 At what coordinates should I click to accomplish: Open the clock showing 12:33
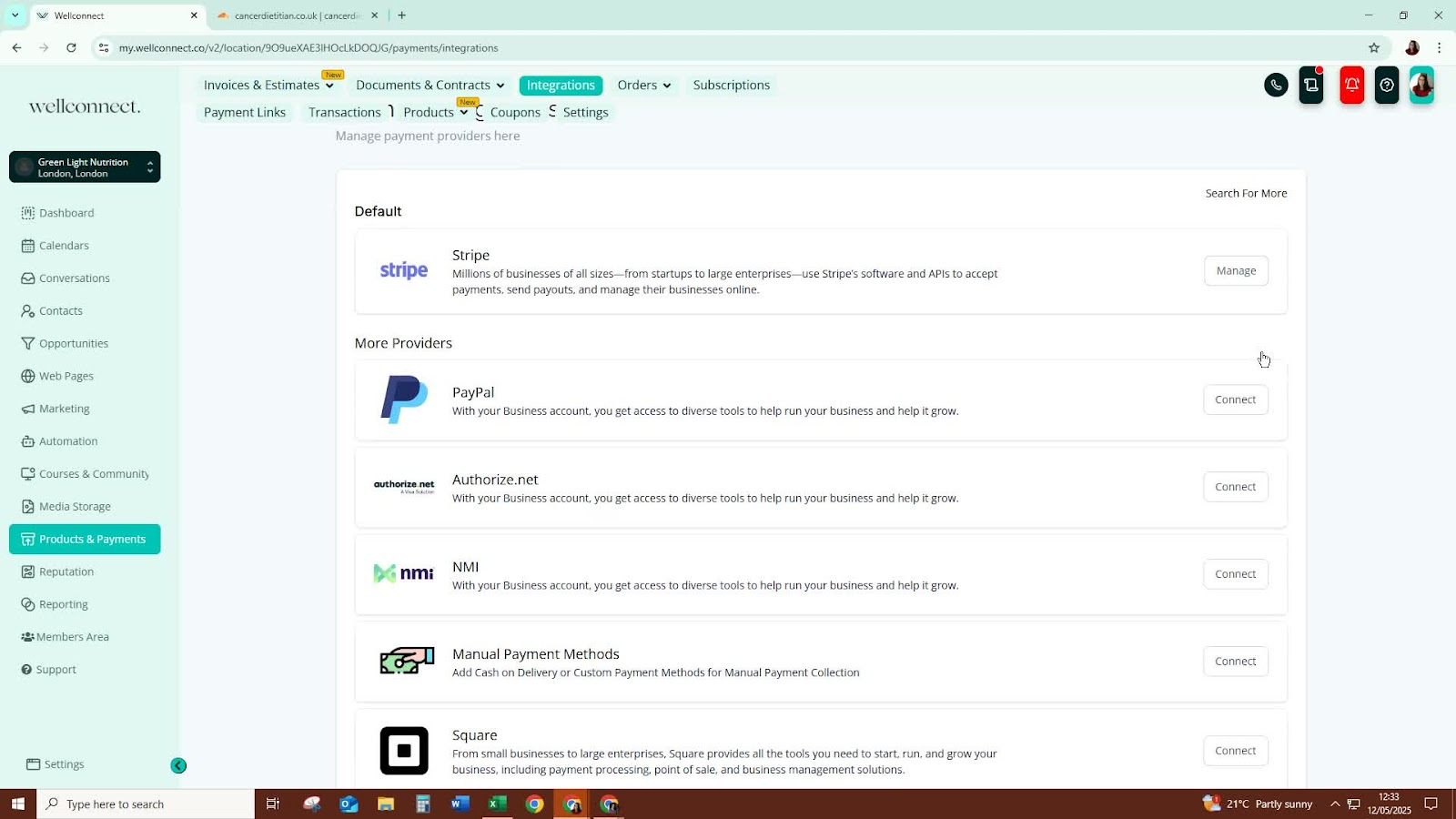tap(1389, 804)
